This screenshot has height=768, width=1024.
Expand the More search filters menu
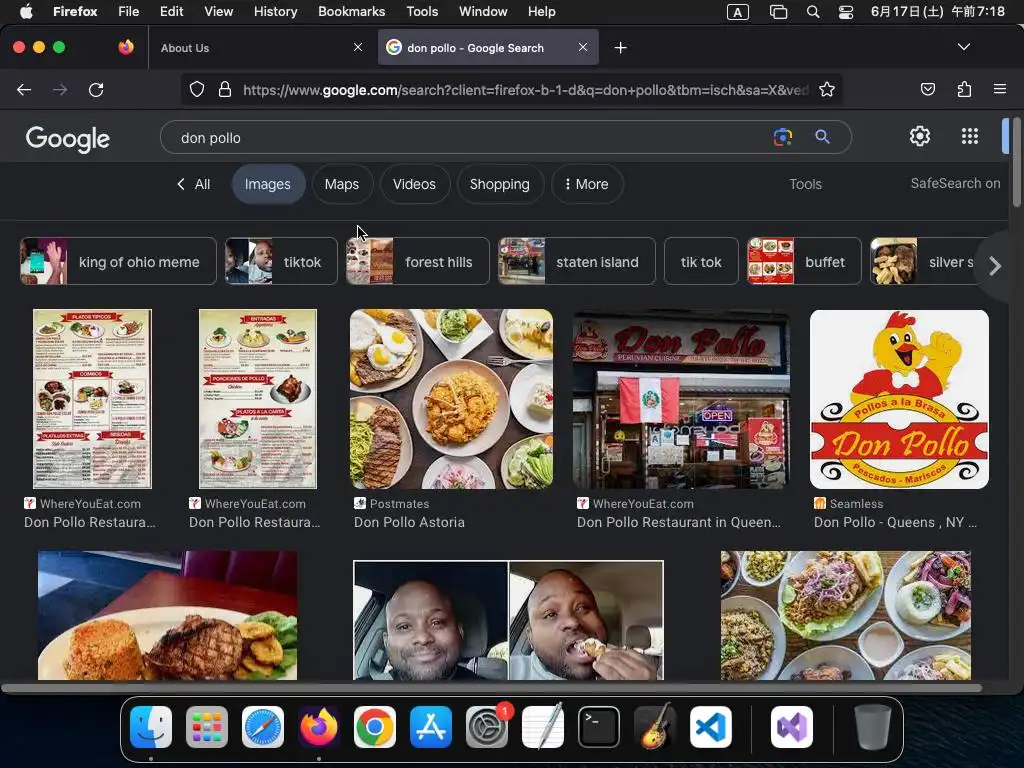click(x=586, y=184)
